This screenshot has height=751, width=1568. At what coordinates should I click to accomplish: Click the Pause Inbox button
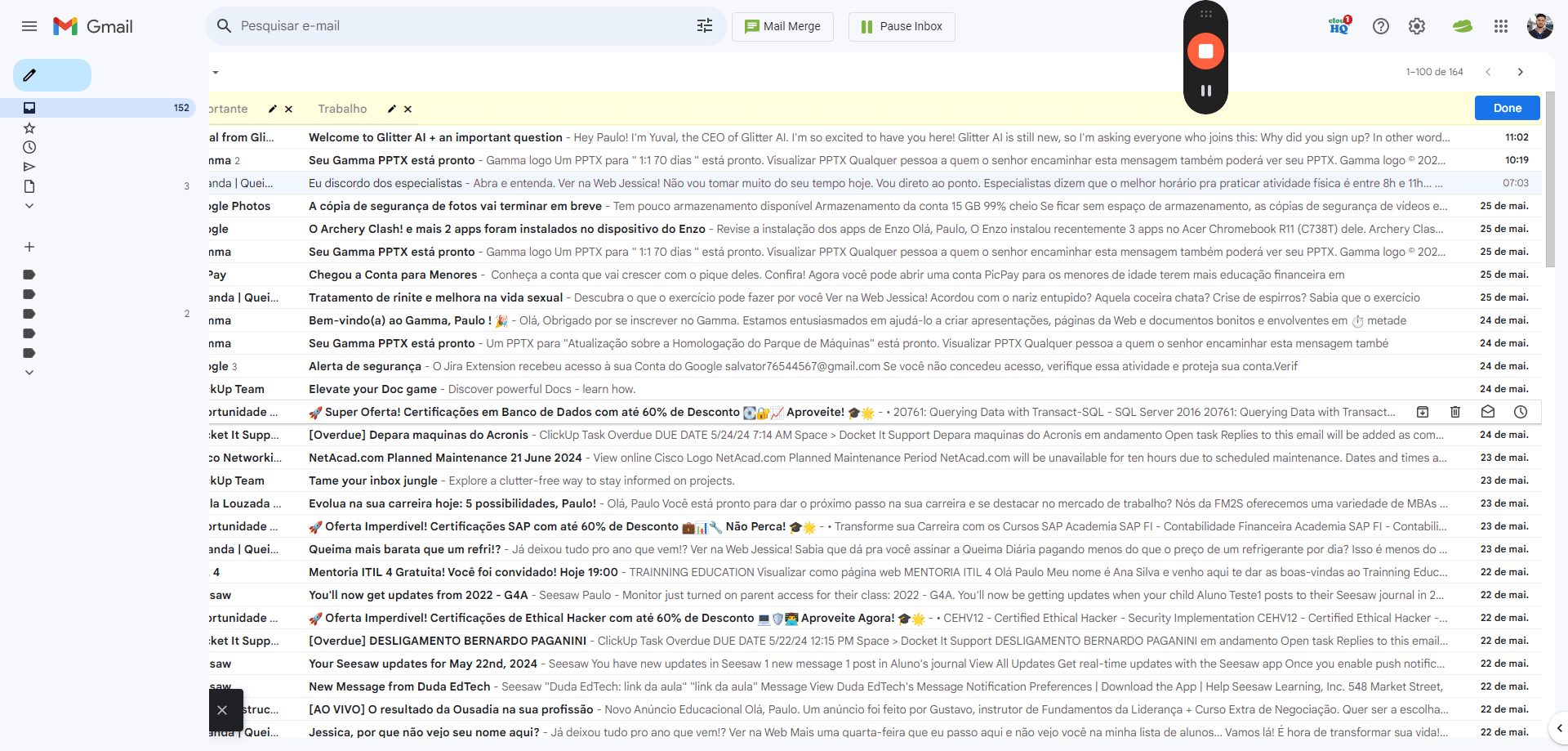[x=902, y=26]
